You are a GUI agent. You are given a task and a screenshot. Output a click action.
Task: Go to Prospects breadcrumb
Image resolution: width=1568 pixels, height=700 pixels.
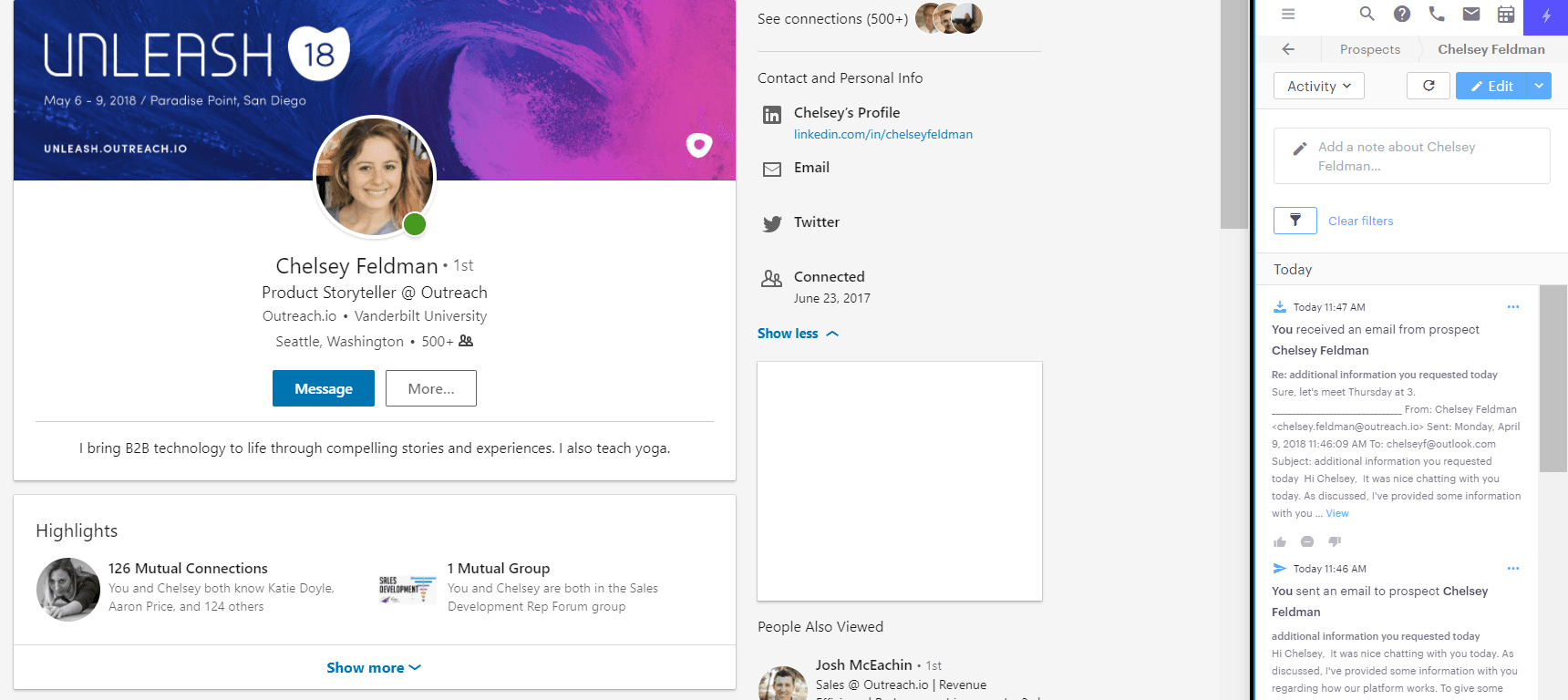click(1369, 49)
